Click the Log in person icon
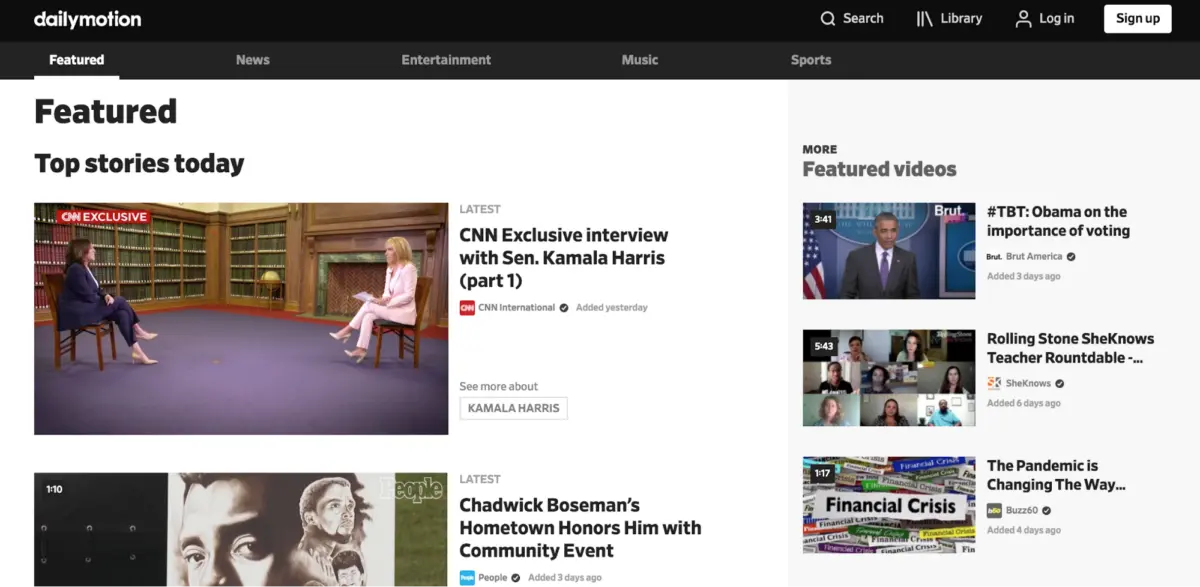The width and height of the screenshot is (1200, 587). click(1023, 19)
